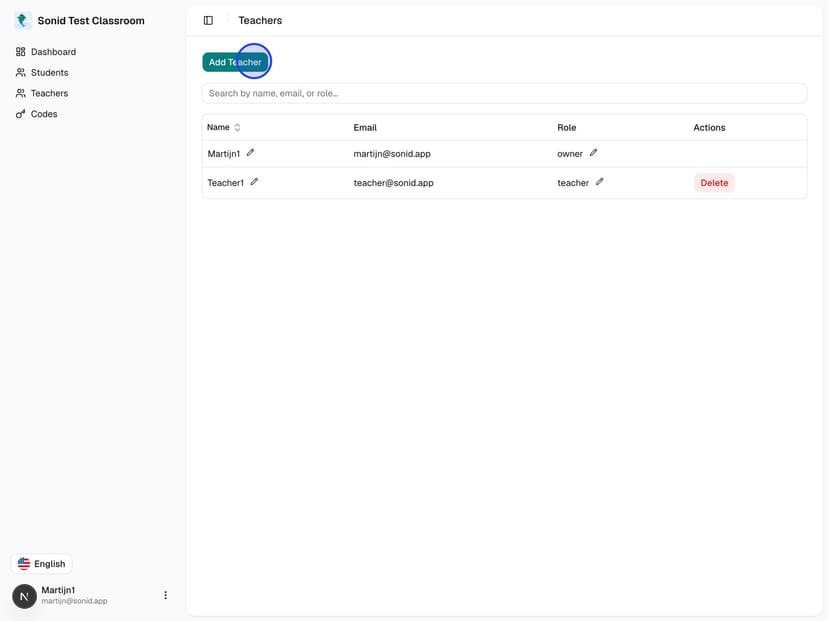This screenshot has width=828, height=621.
Task: Open the three-dot user menu icon
Action: tap(165, 595)
